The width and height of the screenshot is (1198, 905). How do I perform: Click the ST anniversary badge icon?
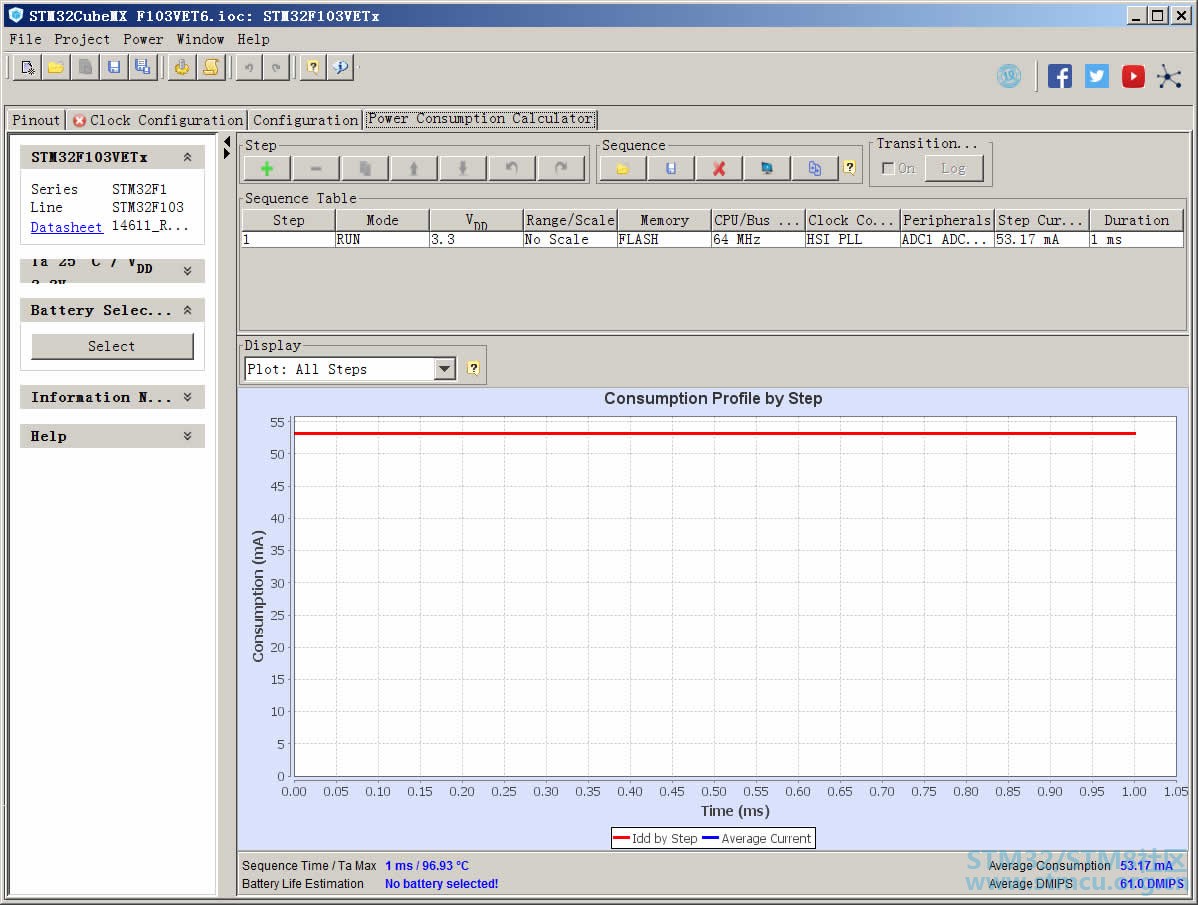coord(1009,76)
